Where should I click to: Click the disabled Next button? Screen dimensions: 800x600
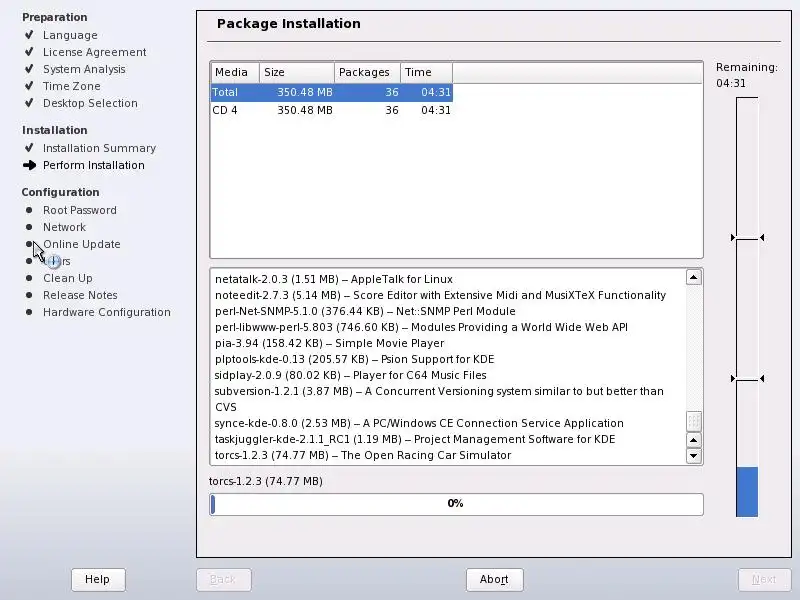pos(764,579)
